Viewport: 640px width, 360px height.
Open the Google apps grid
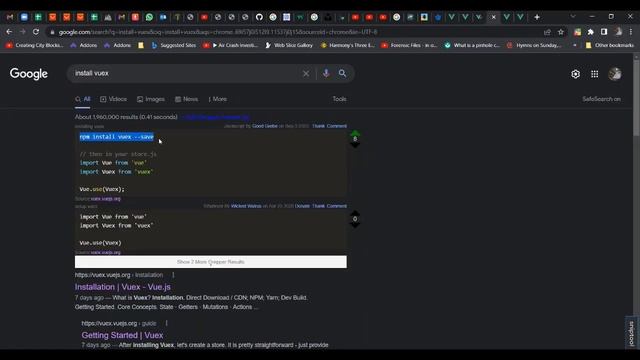point(595,74)
